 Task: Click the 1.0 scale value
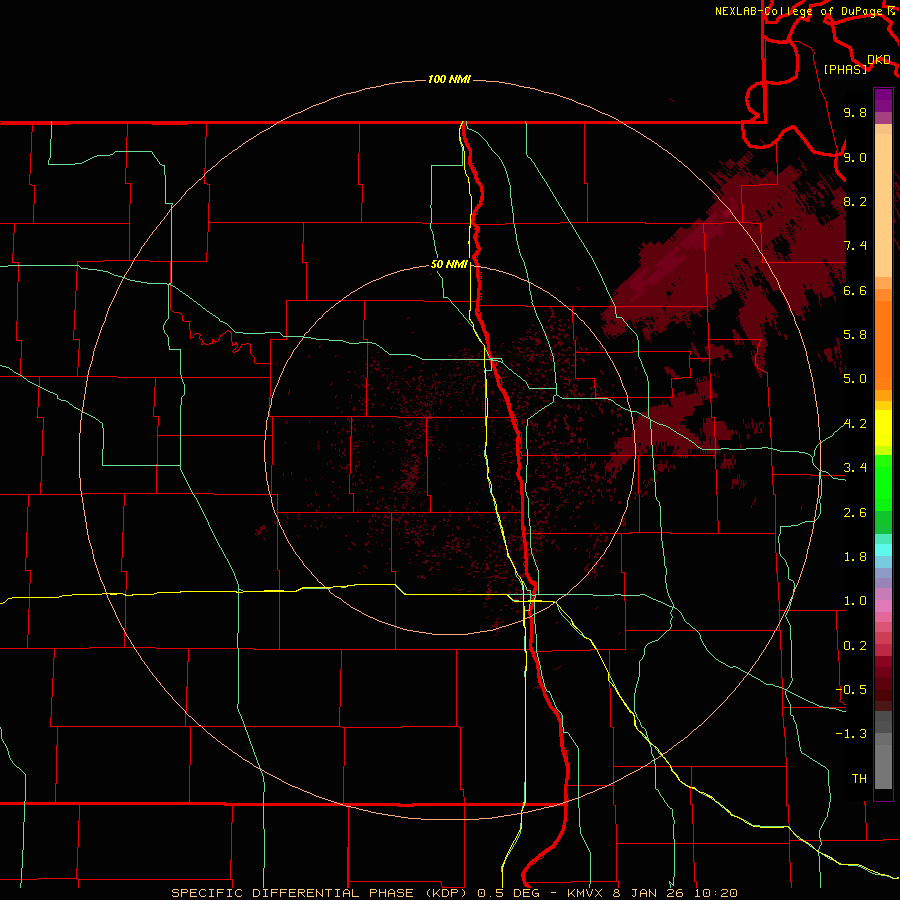pyautogui.click(x=855, y=601)
